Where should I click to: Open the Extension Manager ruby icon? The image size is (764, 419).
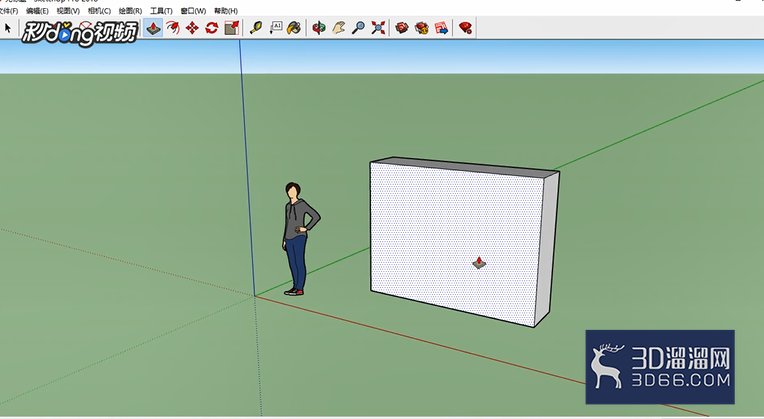click(x=465, y=28)
